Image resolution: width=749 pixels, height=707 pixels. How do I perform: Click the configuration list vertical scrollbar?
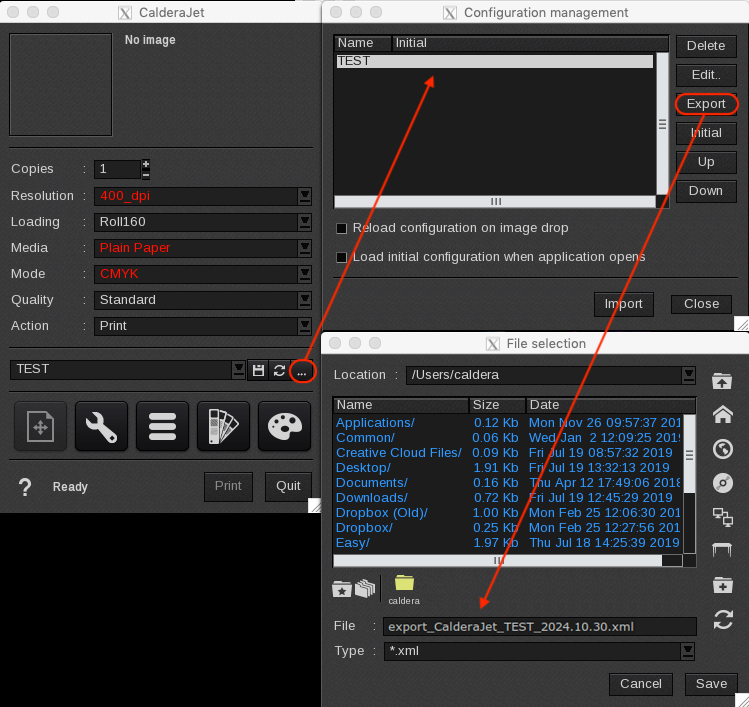pos(662,123)
